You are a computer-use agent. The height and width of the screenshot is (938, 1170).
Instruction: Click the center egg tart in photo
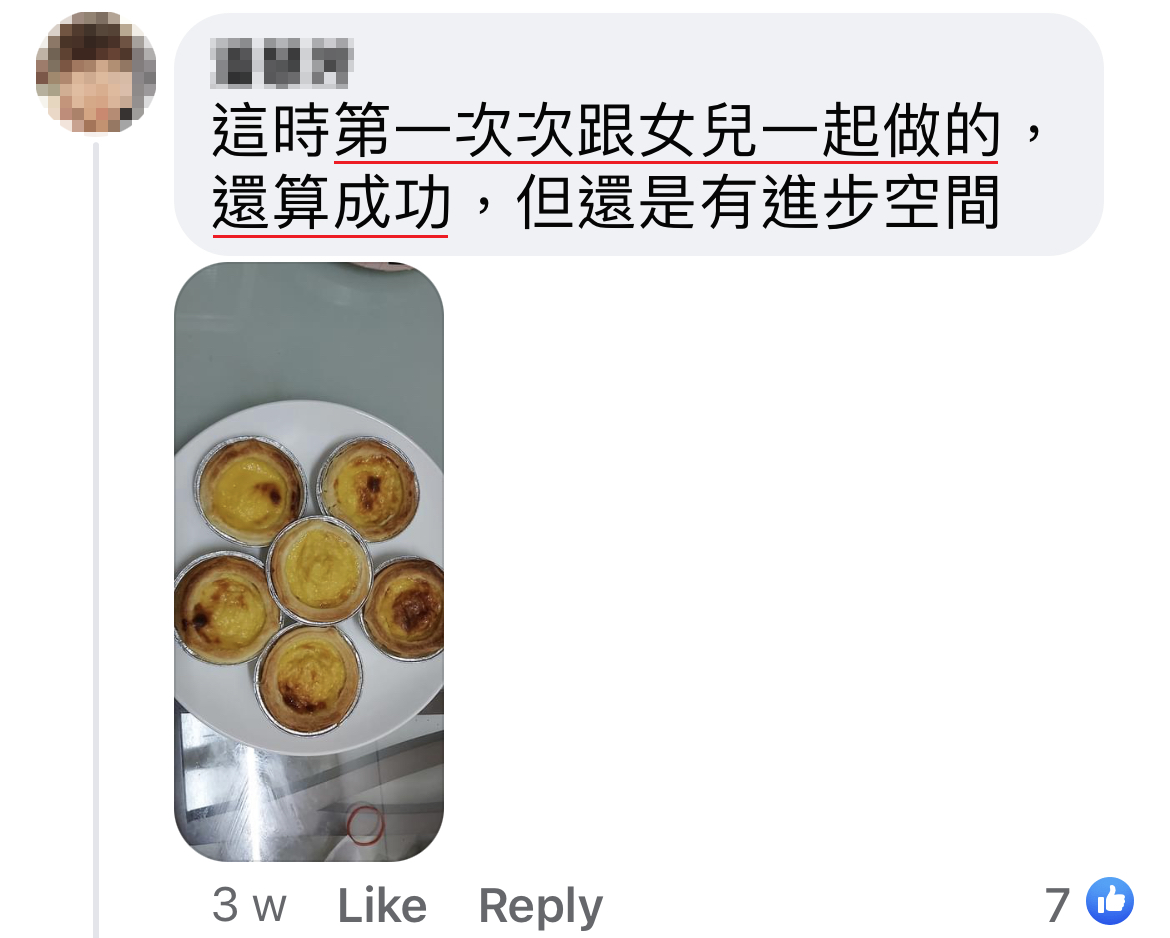[x=319, y=569]
